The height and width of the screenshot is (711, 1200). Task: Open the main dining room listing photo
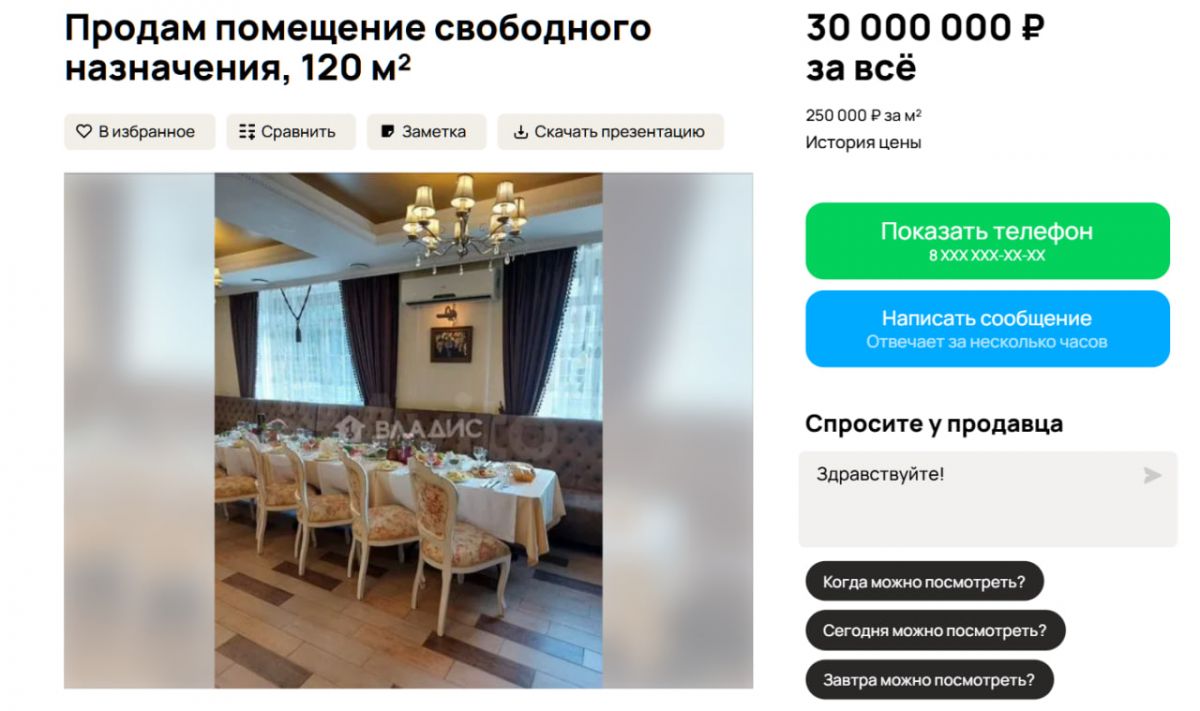(x=409, y=431)
